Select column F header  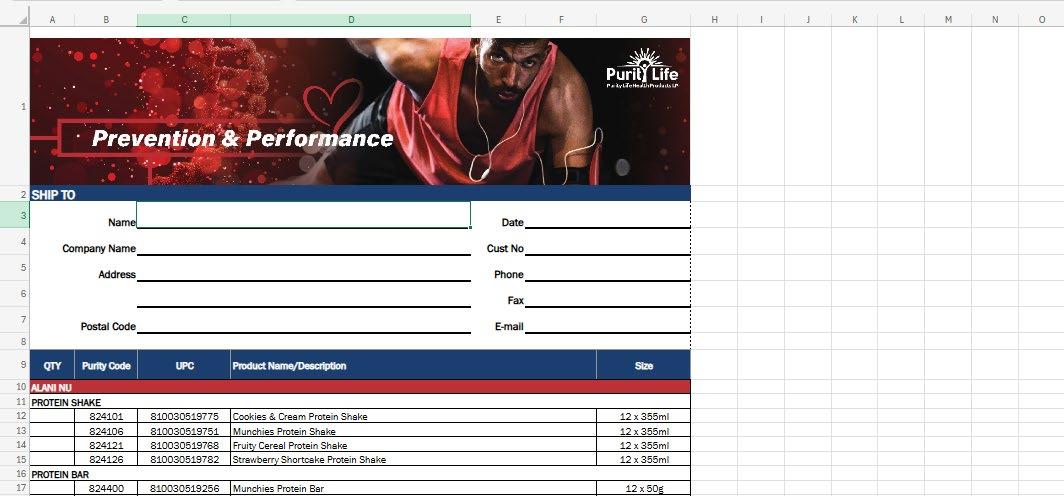(x=561, y=20)
